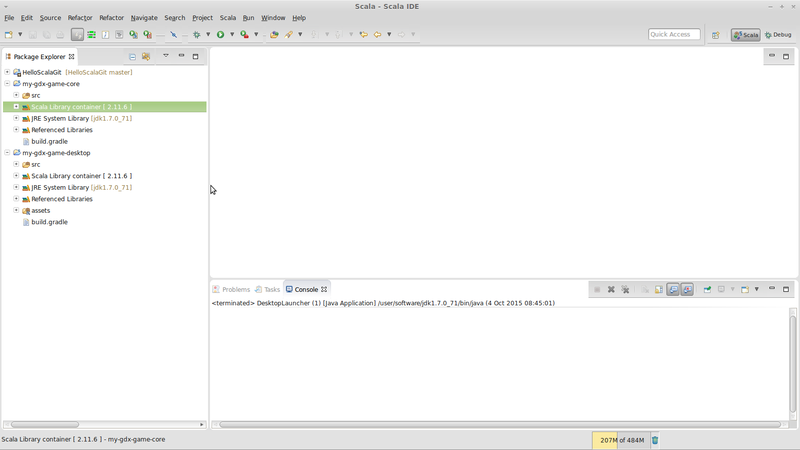
Task: Click the Quick Access search field
Action: [674, 34]
